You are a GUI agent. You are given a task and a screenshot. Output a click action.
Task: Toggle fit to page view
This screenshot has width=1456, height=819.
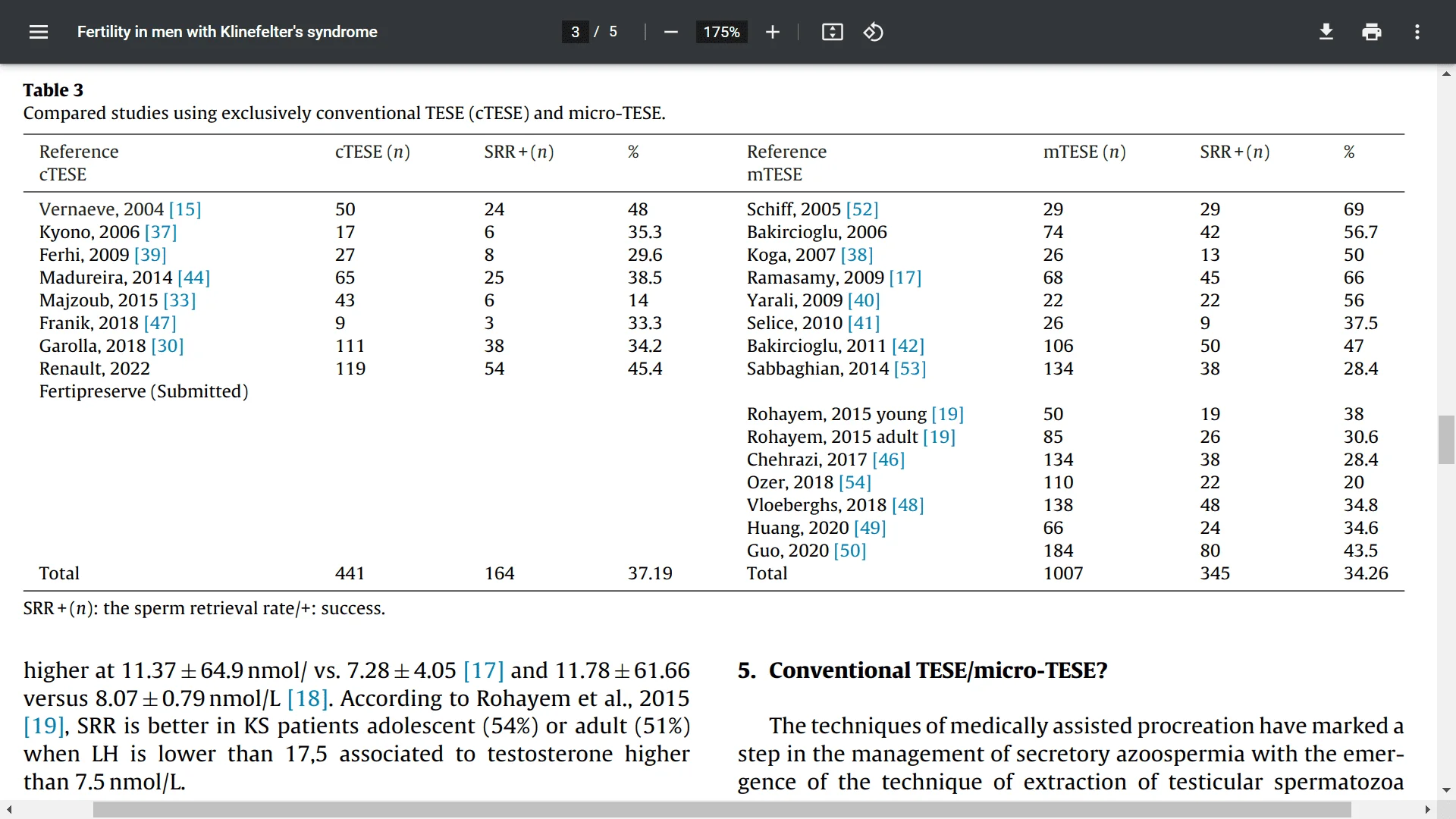coord(832,32)
